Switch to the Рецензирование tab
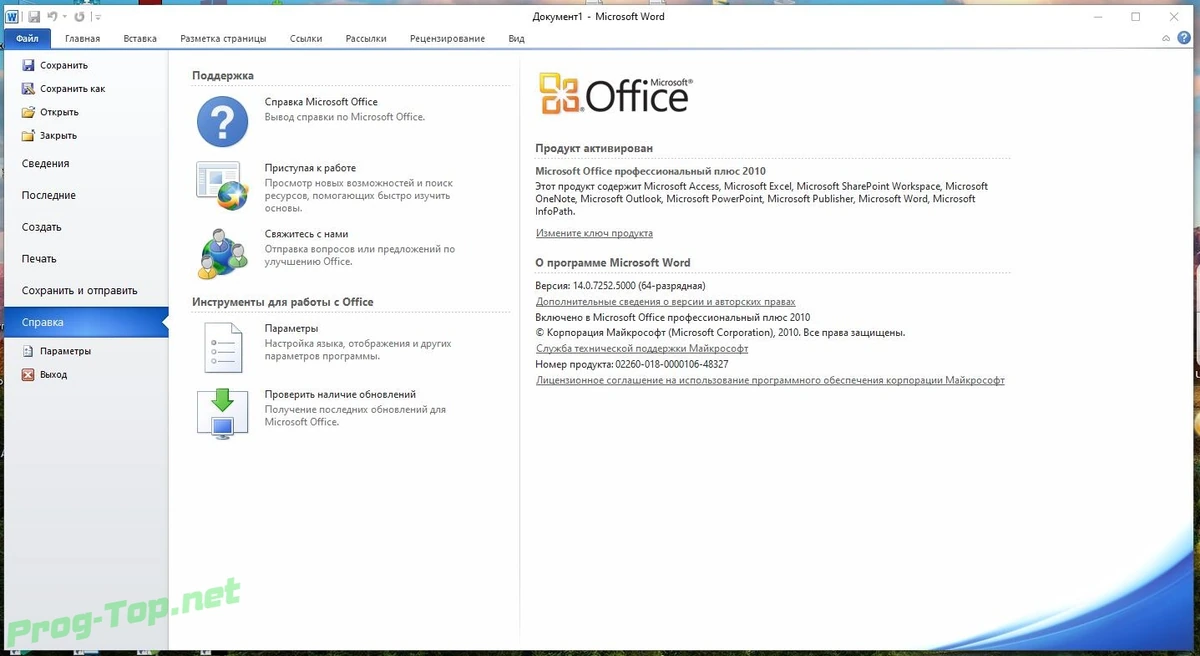The height and width of the screenshot is (656, 1200). point(447,38)
